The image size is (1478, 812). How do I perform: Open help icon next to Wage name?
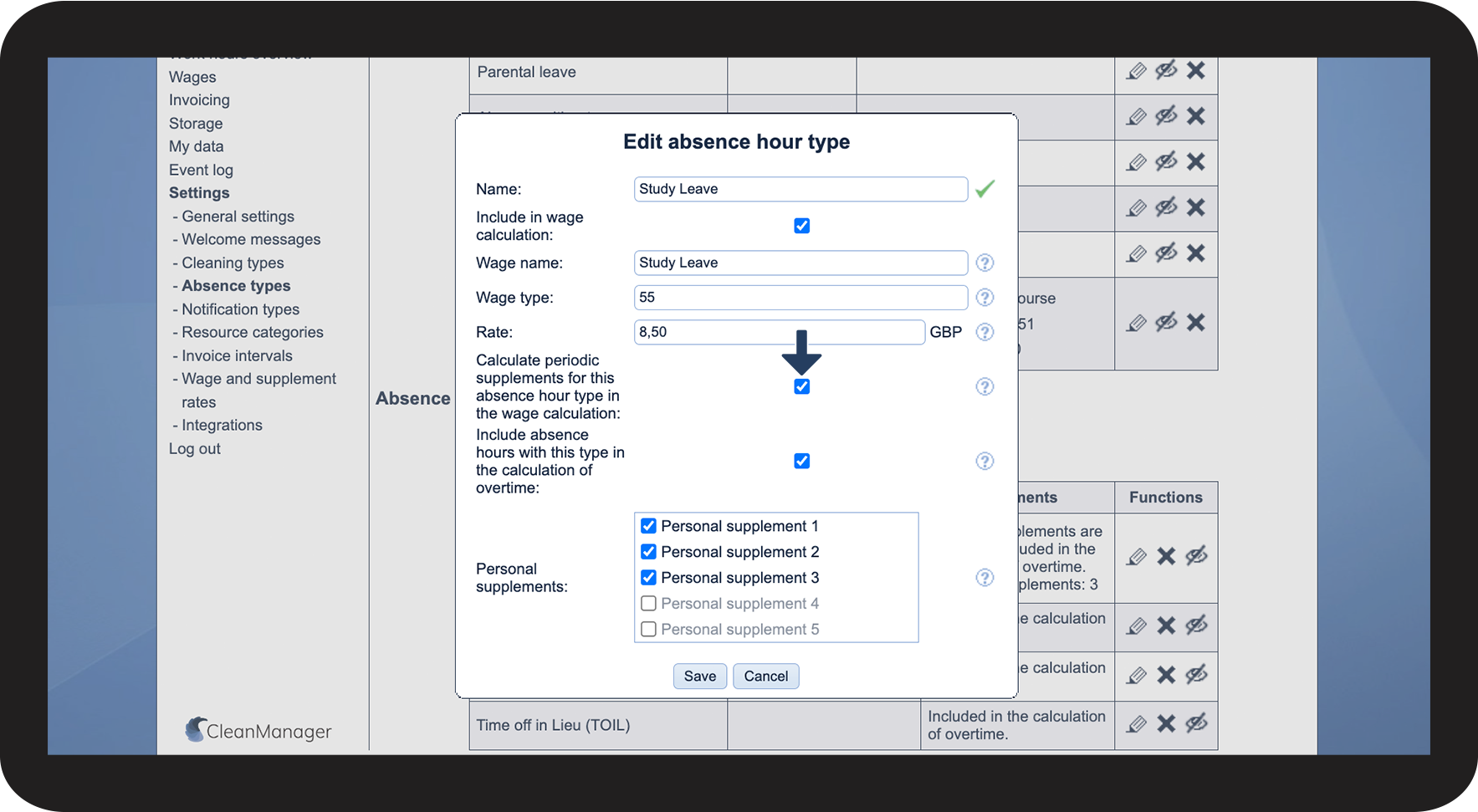985,263
